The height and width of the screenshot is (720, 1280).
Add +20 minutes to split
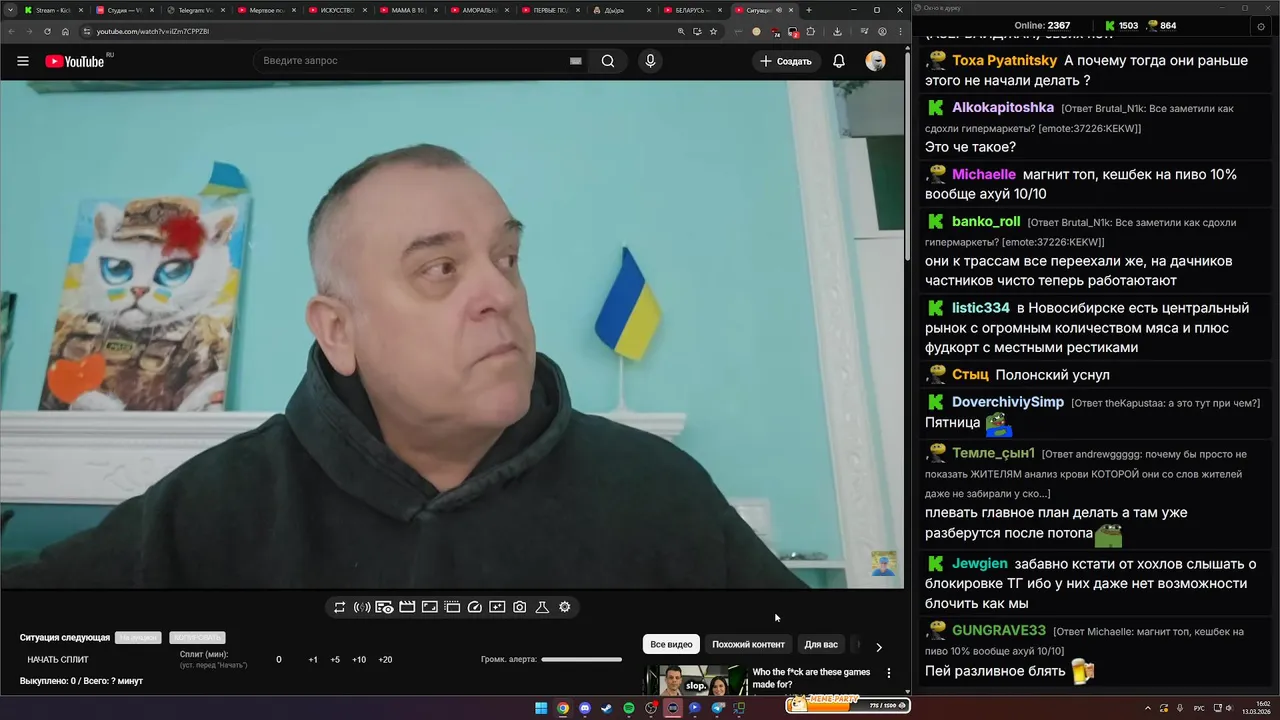(x=385, y=660)
